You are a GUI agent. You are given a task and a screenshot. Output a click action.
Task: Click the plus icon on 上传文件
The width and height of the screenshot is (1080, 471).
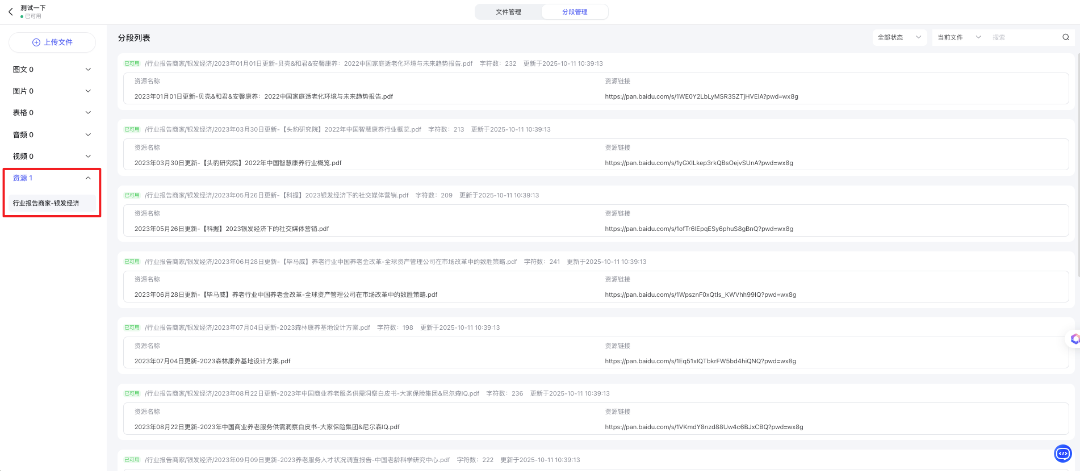(x=37, y=42)
